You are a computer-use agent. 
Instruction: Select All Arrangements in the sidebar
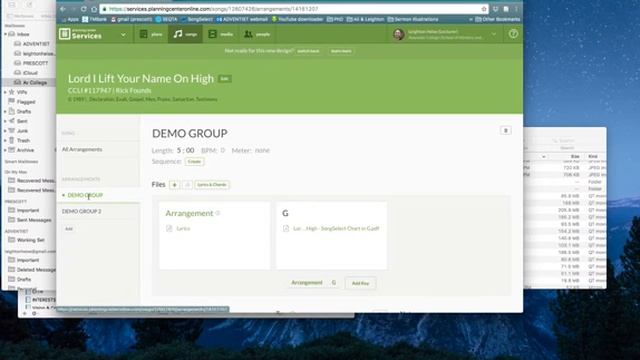click(x=82, y=149)
